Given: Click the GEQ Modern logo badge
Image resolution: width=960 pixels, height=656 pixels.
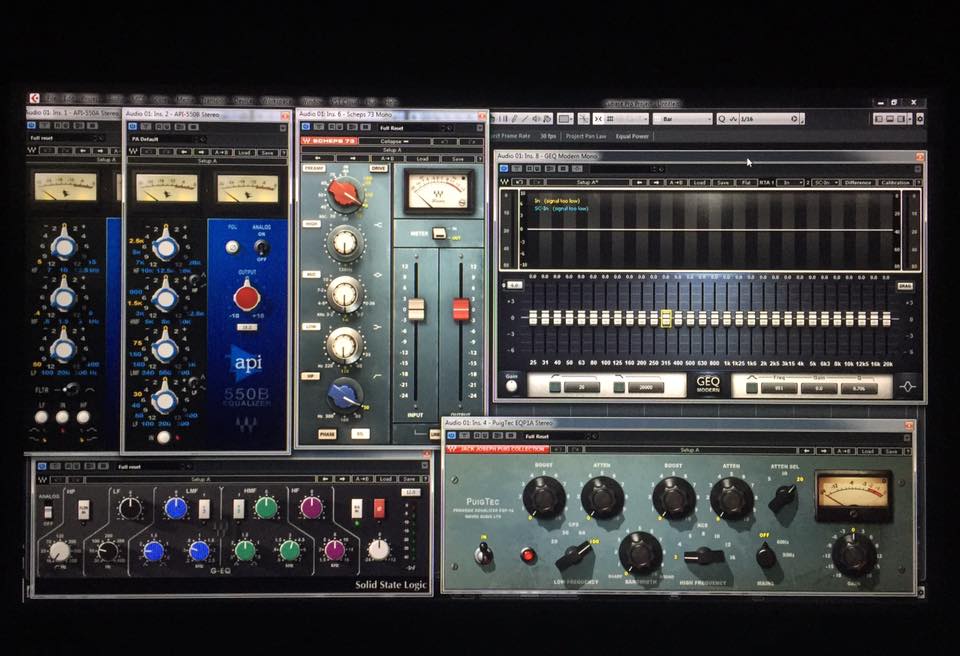Looking at the screenshot, I should 708,383.
